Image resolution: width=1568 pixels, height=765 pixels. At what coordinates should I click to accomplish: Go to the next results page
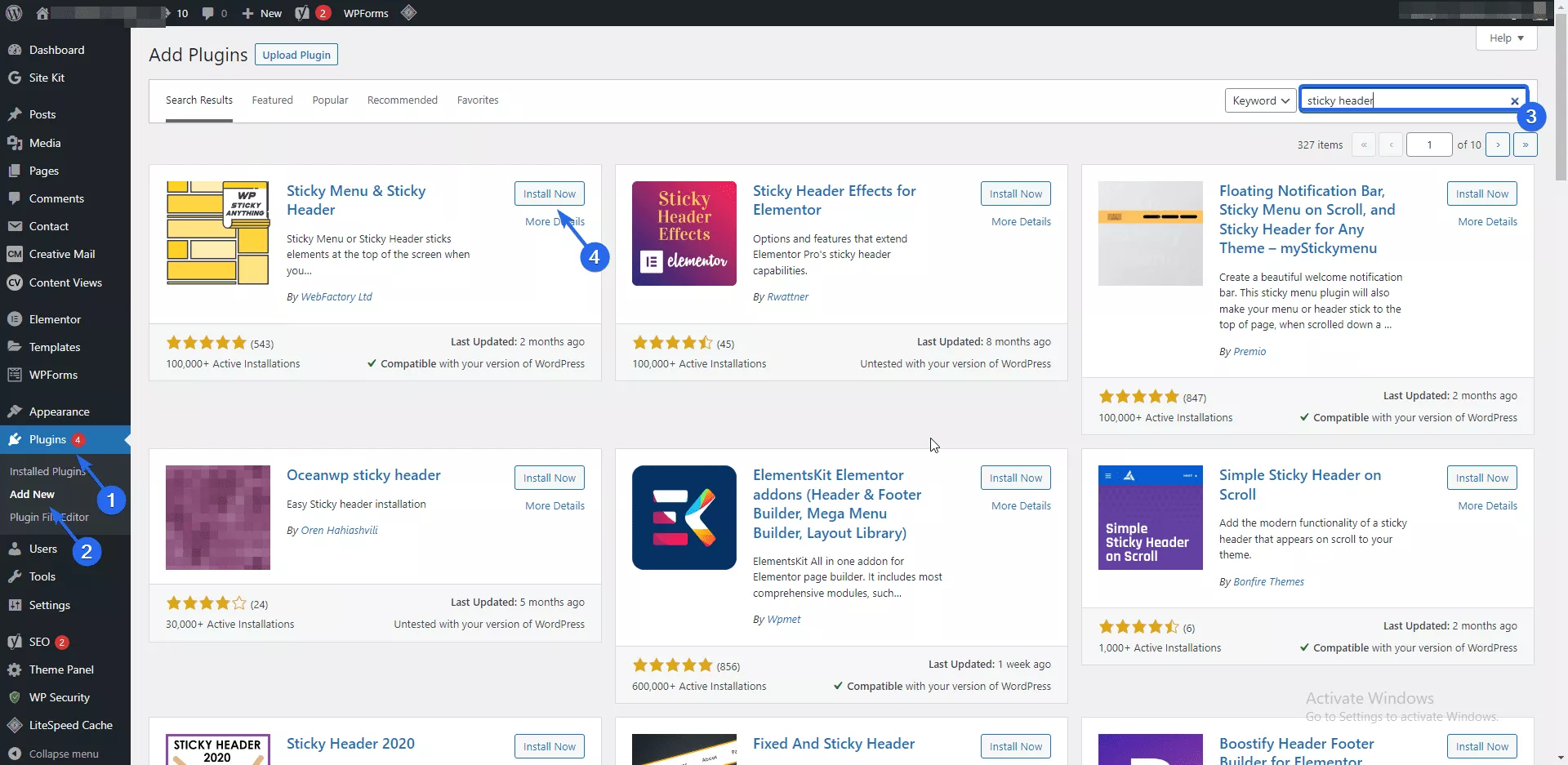(1497, 145)
